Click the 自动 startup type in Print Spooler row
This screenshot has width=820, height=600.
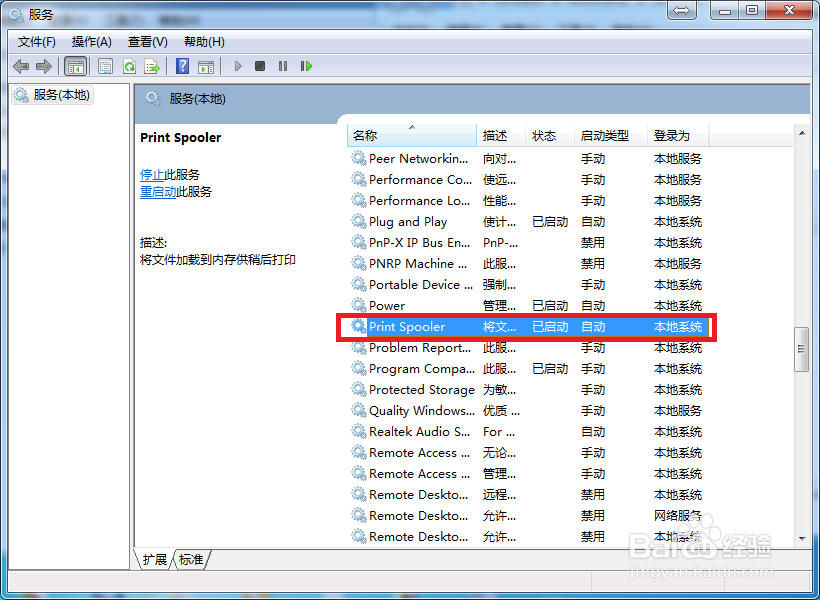click(x=593, y=326)
